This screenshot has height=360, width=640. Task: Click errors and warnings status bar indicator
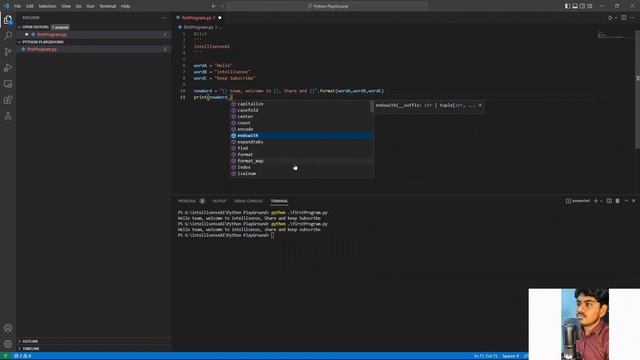point(22,356)
